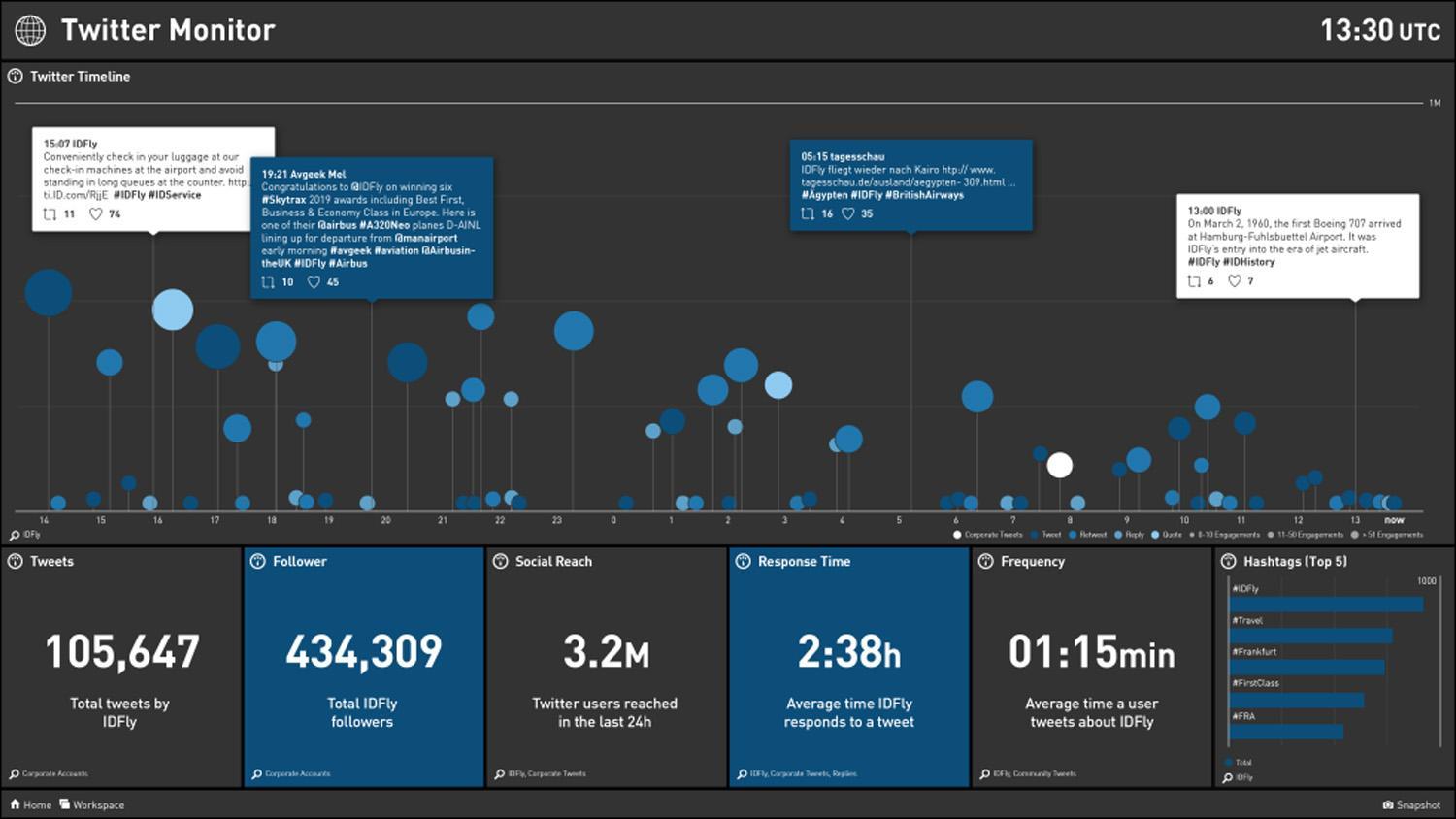Click the Response Time tile filter search icon
Viewport: 1456px width, 819px height.
(x=743, y=773)
